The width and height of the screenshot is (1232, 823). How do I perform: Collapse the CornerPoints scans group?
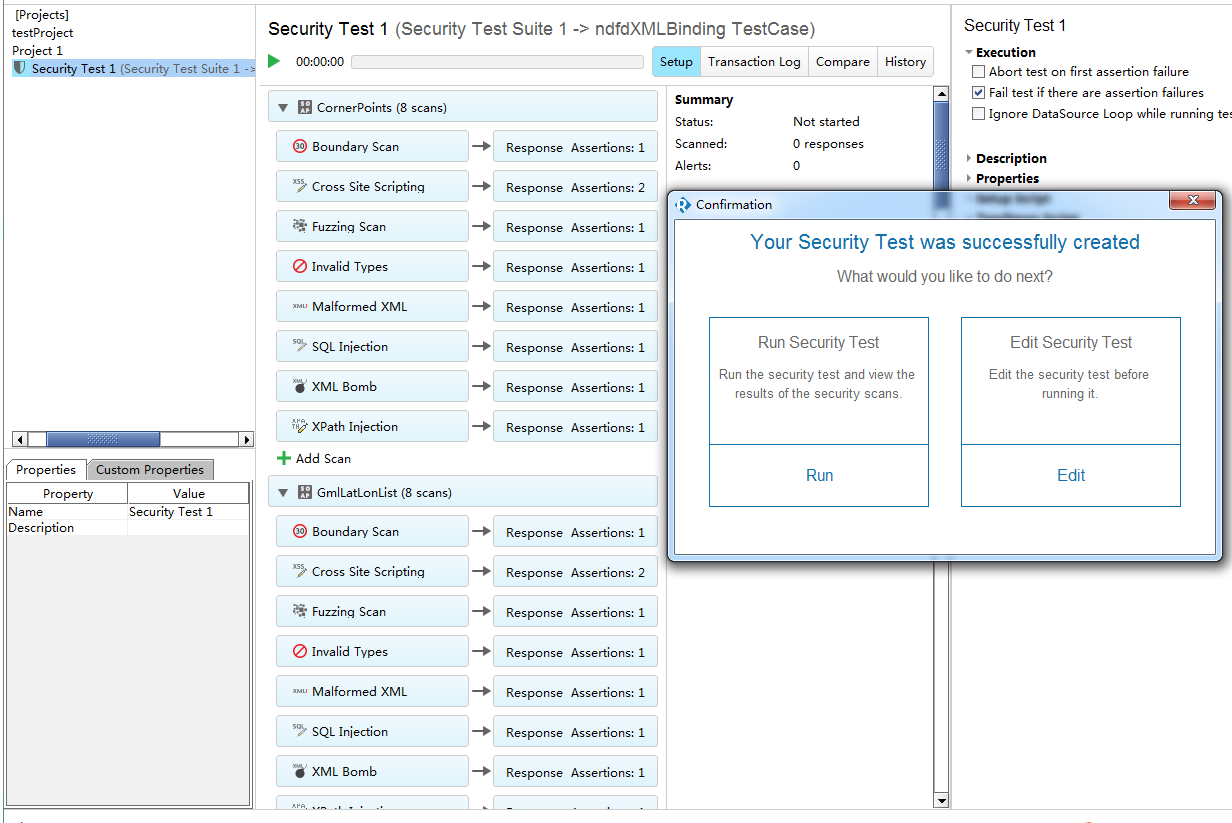pyautogui.click(x=283, y=108)
